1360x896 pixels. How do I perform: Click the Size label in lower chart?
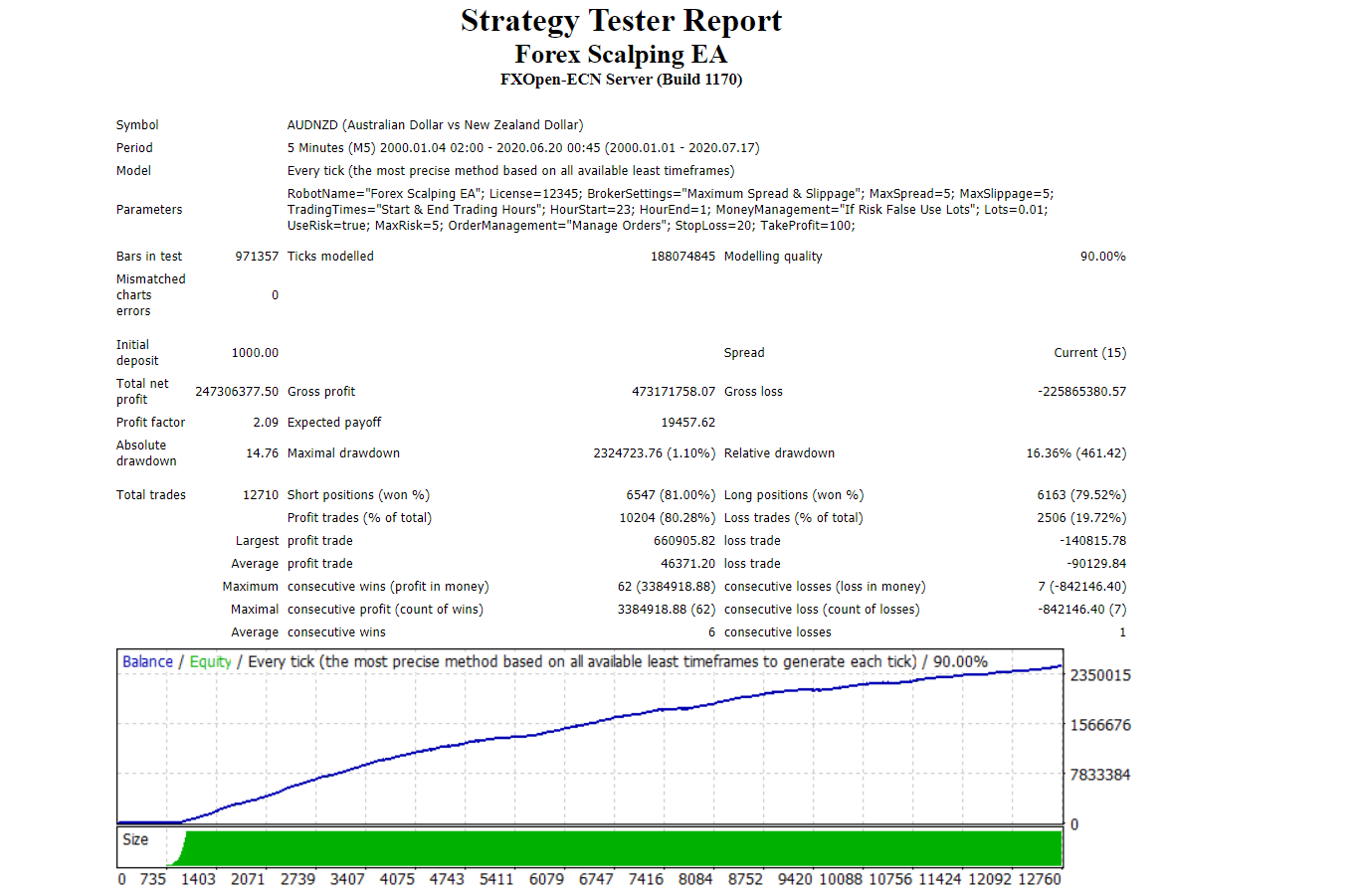coord(135,839)
